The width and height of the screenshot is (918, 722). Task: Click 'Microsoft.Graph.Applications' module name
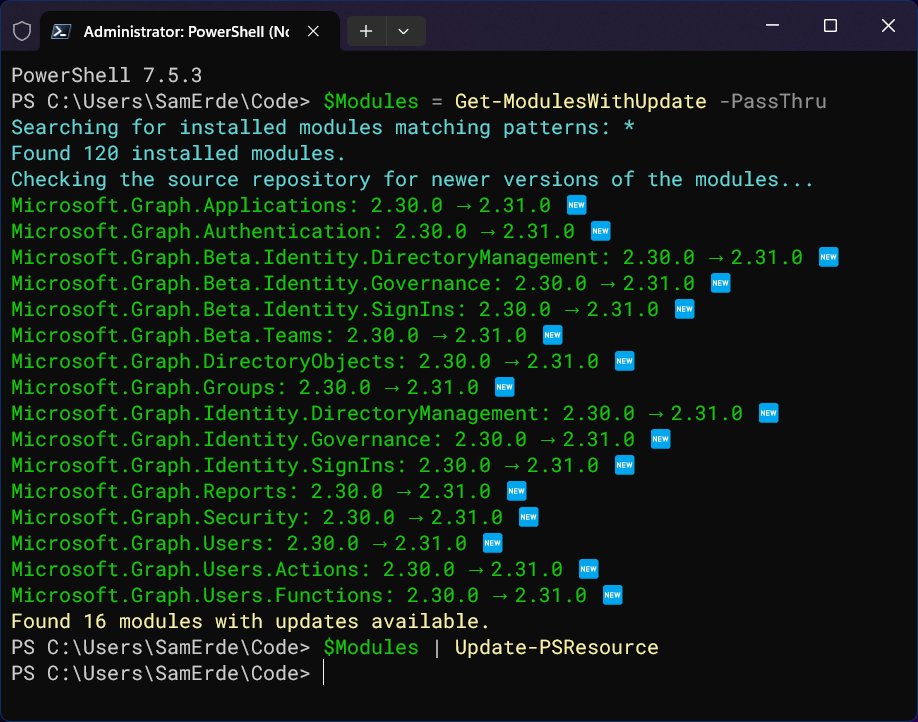pos(179,205)
